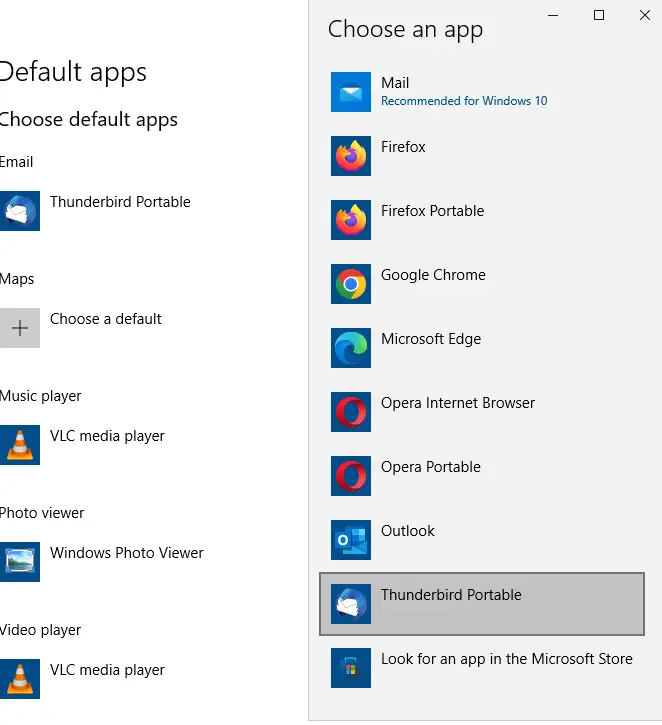The height and width of the screenshot is (725, 662).
Task: Select the Mail app icon
Action: click(x=350, y=92)
